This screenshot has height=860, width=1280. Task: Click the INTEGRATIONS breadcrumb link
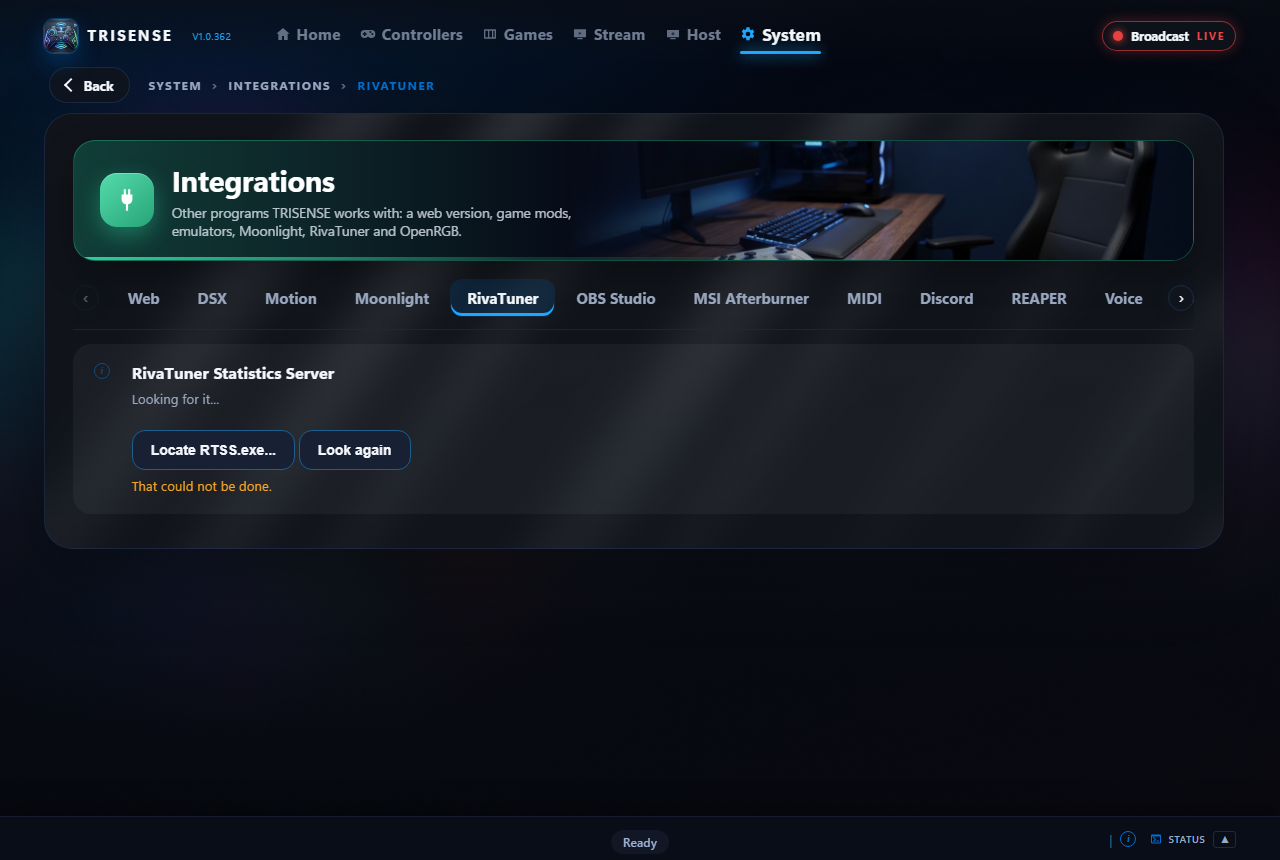(x=279, y=86)
